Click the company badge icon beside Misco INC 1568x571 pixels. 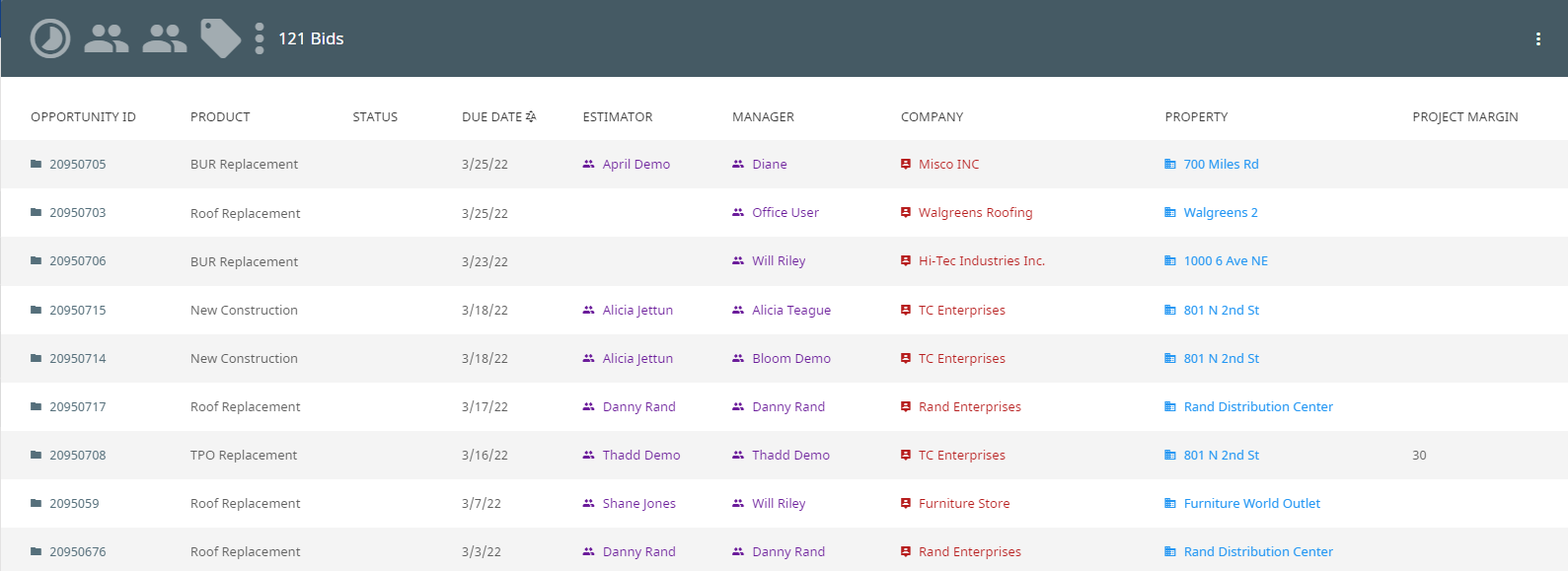click(x=906, y=164)
